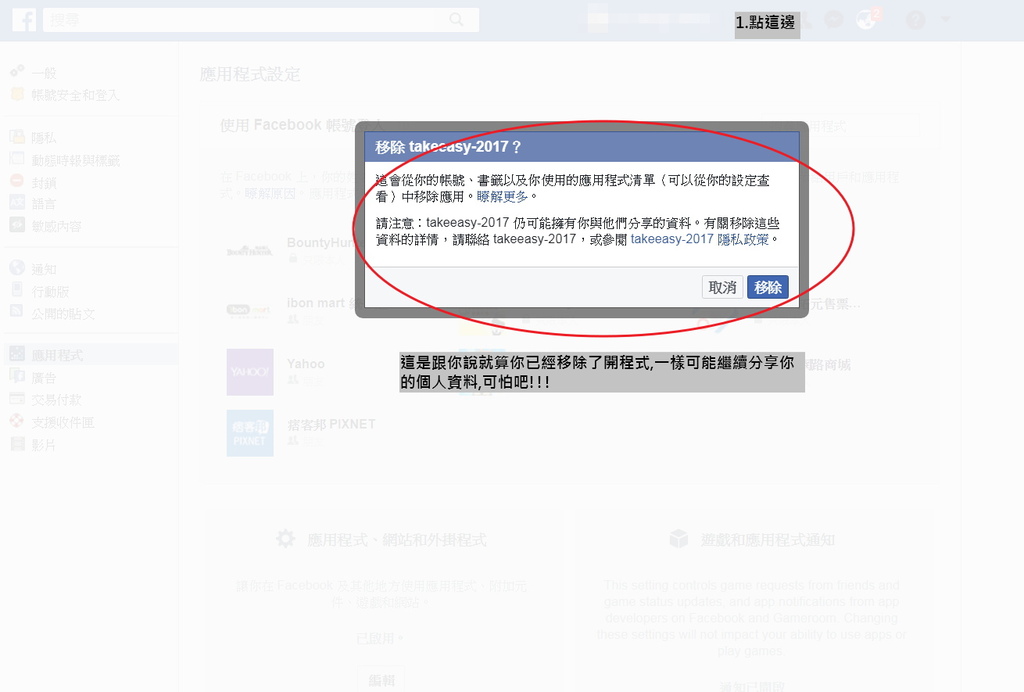
Task: Click the gear icon beside 應用程式、網站和外掛程式
Action: point(285,539)
